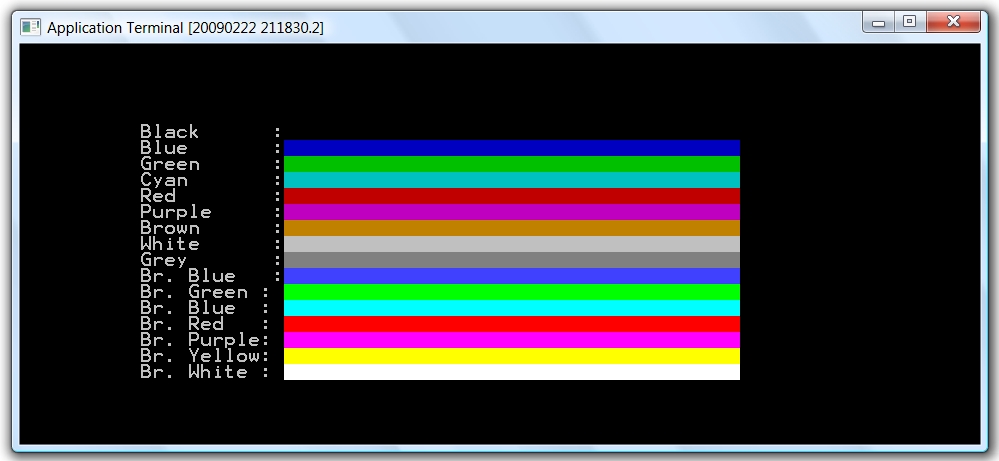This screenshot has width=999, height=461.
Task: Close the Application Terminal window
Action: tap(952, 23)
